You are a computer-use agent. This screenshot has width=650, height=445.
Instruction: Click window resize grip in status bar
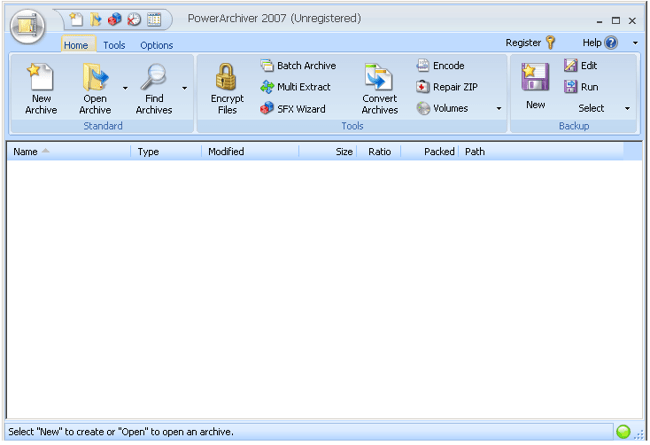[x=639, y=434]
